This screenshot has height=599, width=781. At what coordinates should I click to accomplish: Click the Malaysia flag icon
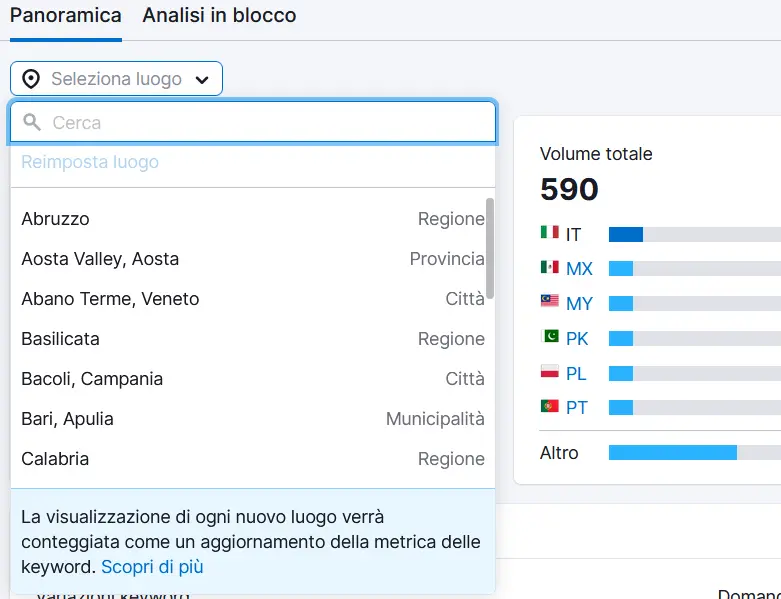[x=549, y=303]
